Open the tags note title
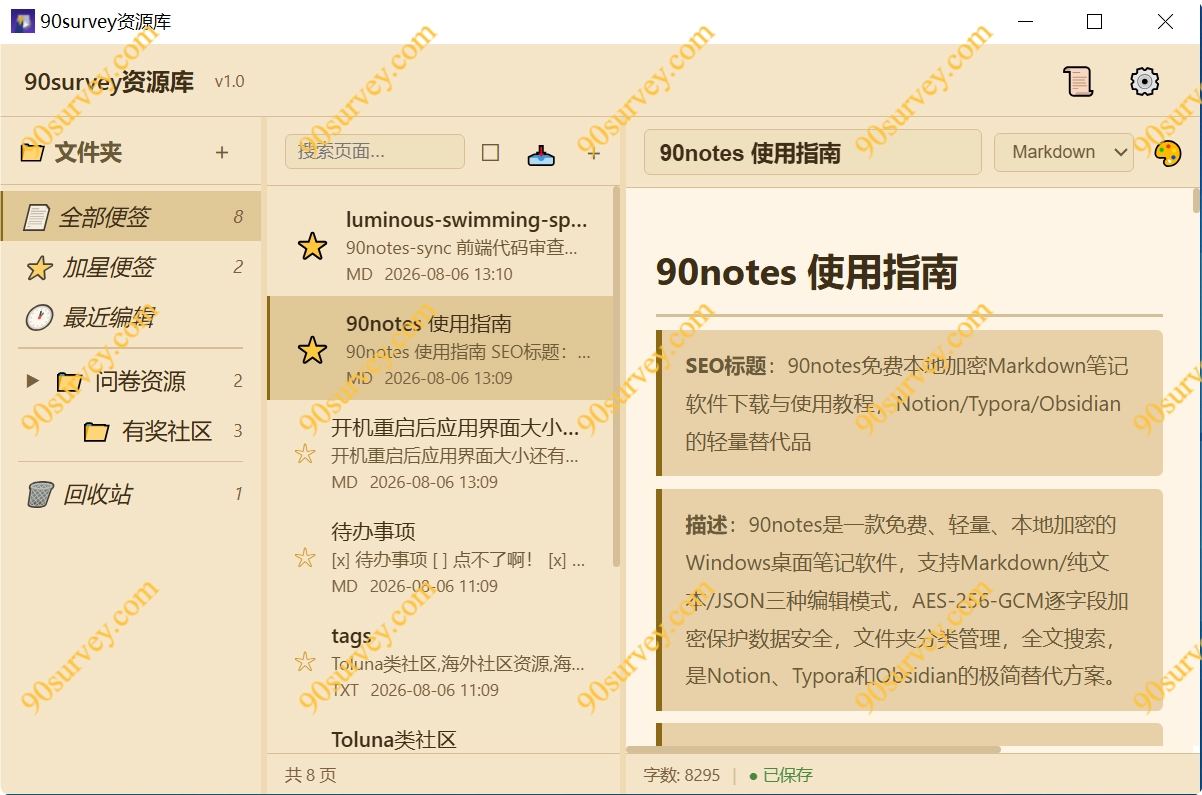The height and width of the screenshot is (795, 1202). [351, 636]
